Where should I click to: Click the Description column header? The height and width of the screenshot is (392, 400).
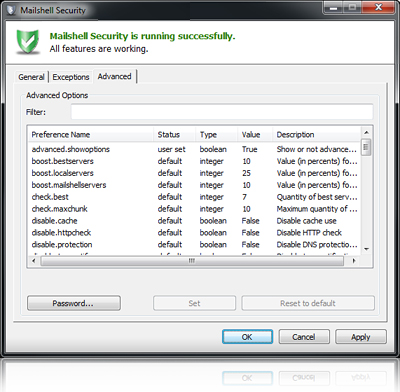pyautogui.click(x=316, y=135)
